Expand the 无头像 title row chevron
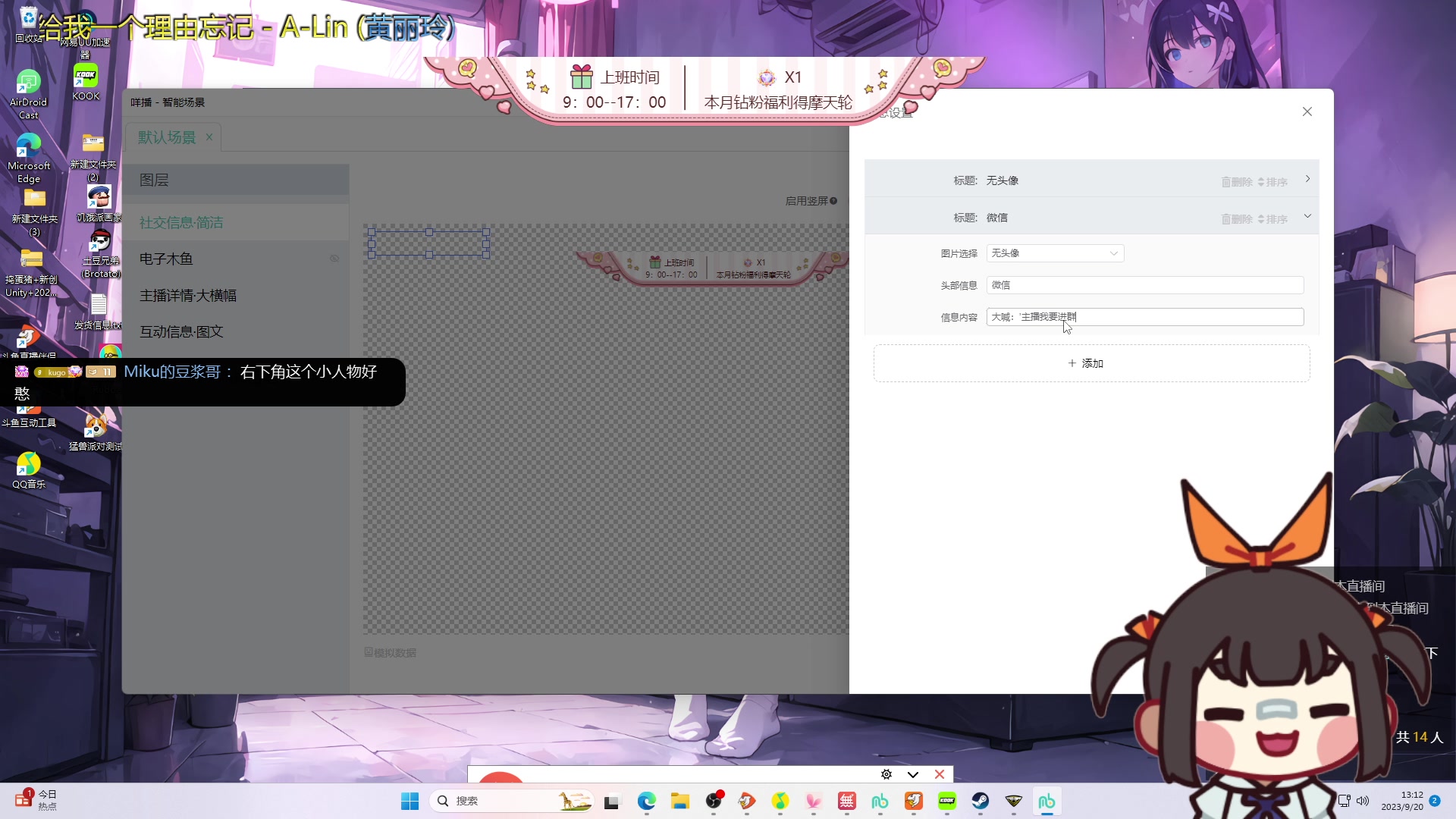The height and width of the screenshot is (819, 1456). tap(1307, 179)
